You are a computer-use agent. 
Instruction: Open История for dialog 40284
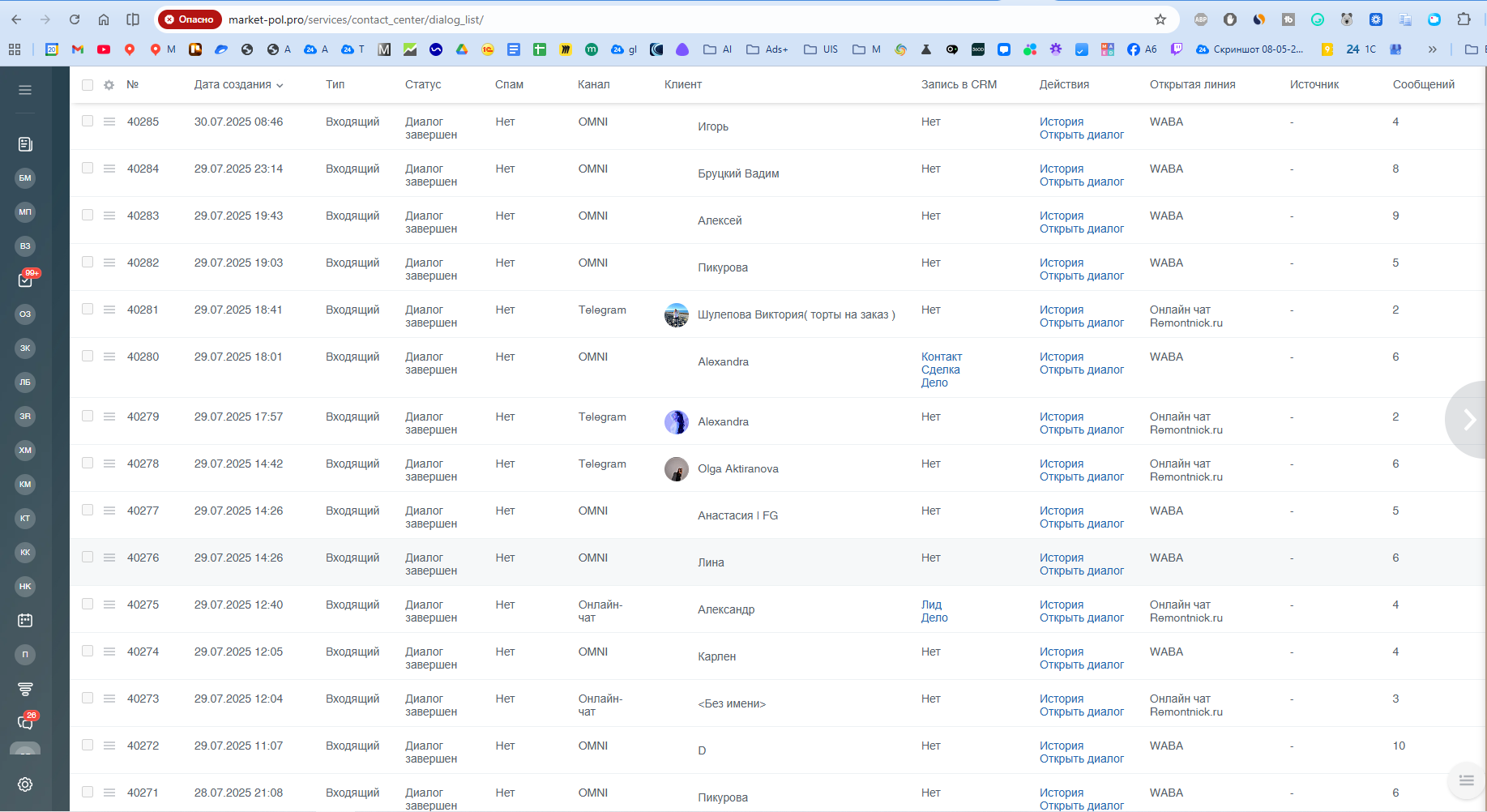point(1061,169)
